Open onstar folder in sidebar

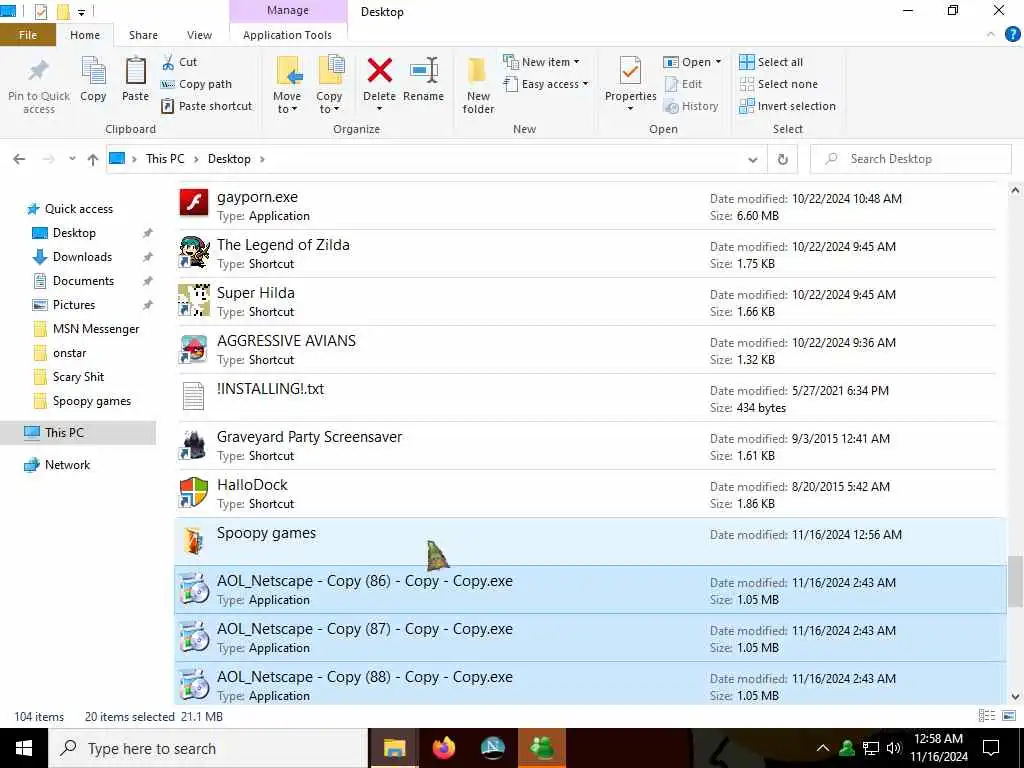tap(69, 353)
